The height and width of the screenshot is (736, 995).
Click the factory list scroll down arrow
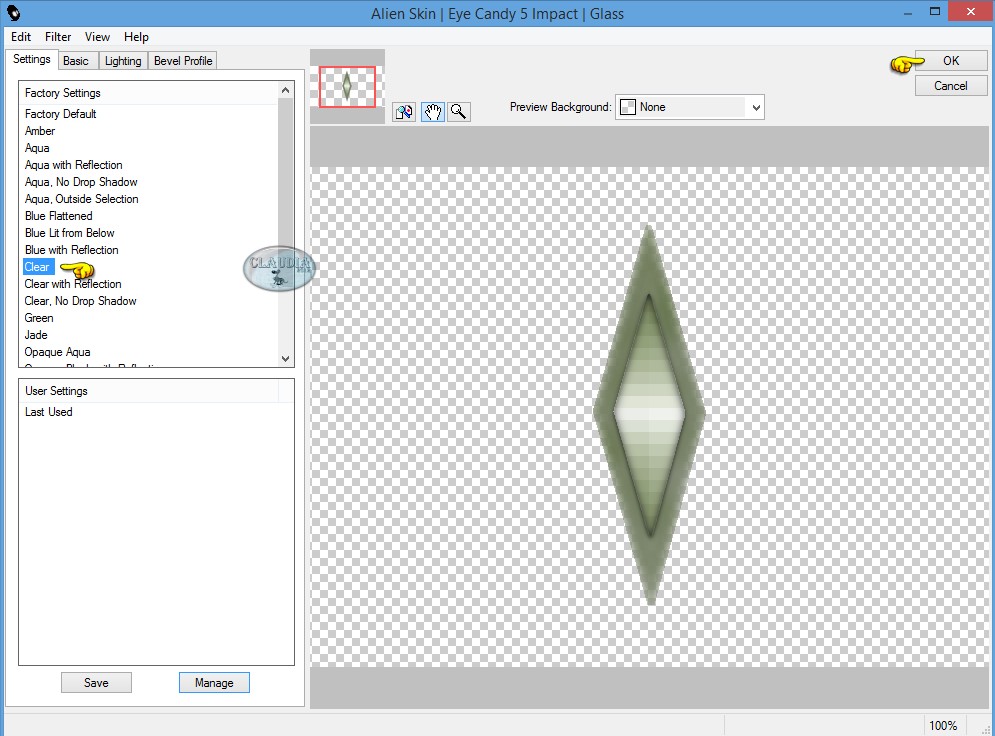[286, 358]
